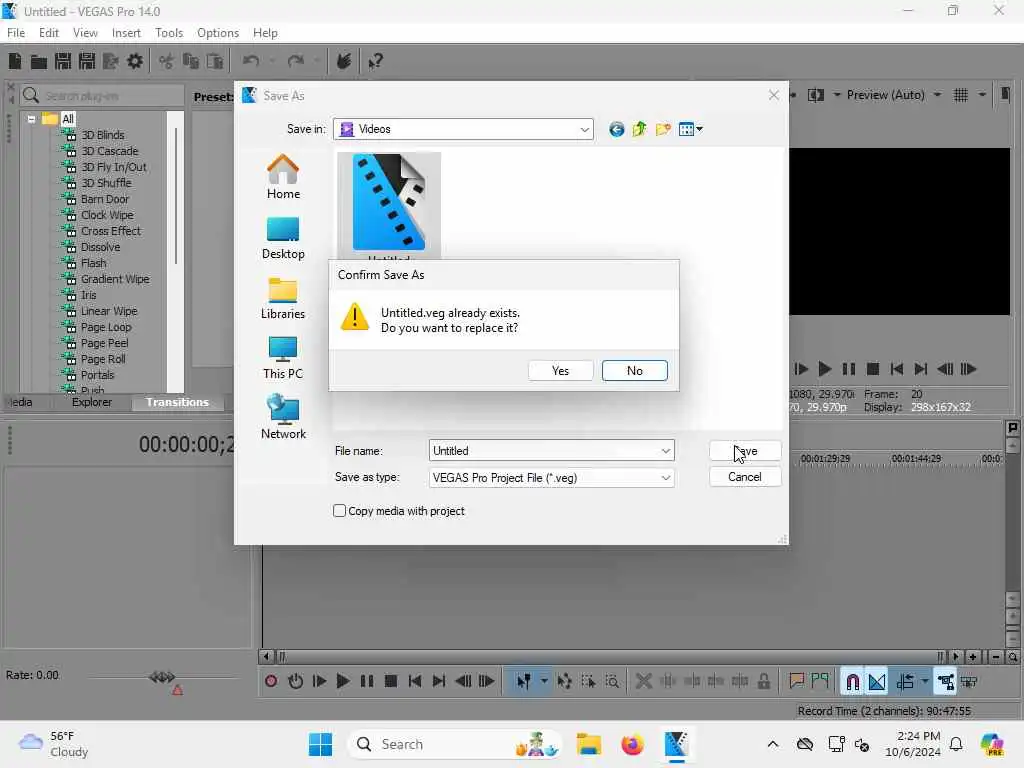Select the Gradient Wipe transition
Screen dimensions: 1024x768
(115, 279)
